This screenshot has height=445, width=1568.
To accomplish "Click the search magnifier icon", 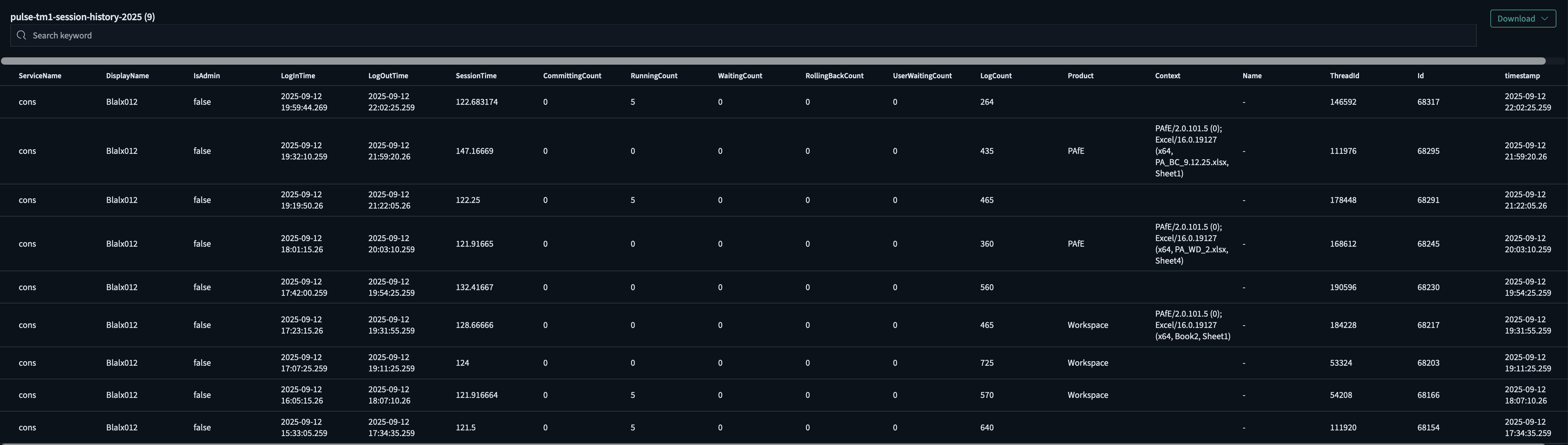I will 21,35.
